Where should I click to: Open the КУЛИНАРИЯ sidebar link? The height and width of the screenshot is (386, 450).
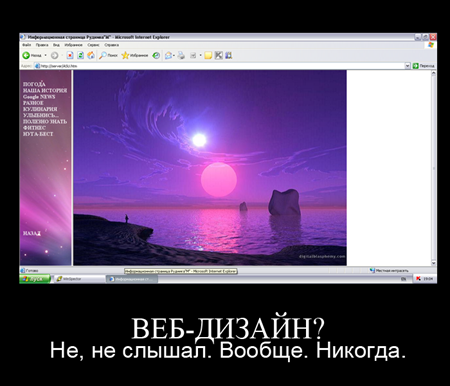tap(40, 109)
